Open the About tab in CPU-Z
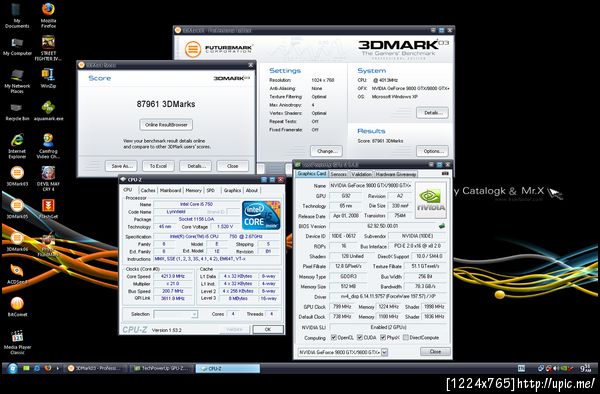Image resolution: width=600 pixels, height=394 pixels. [252, 190]
